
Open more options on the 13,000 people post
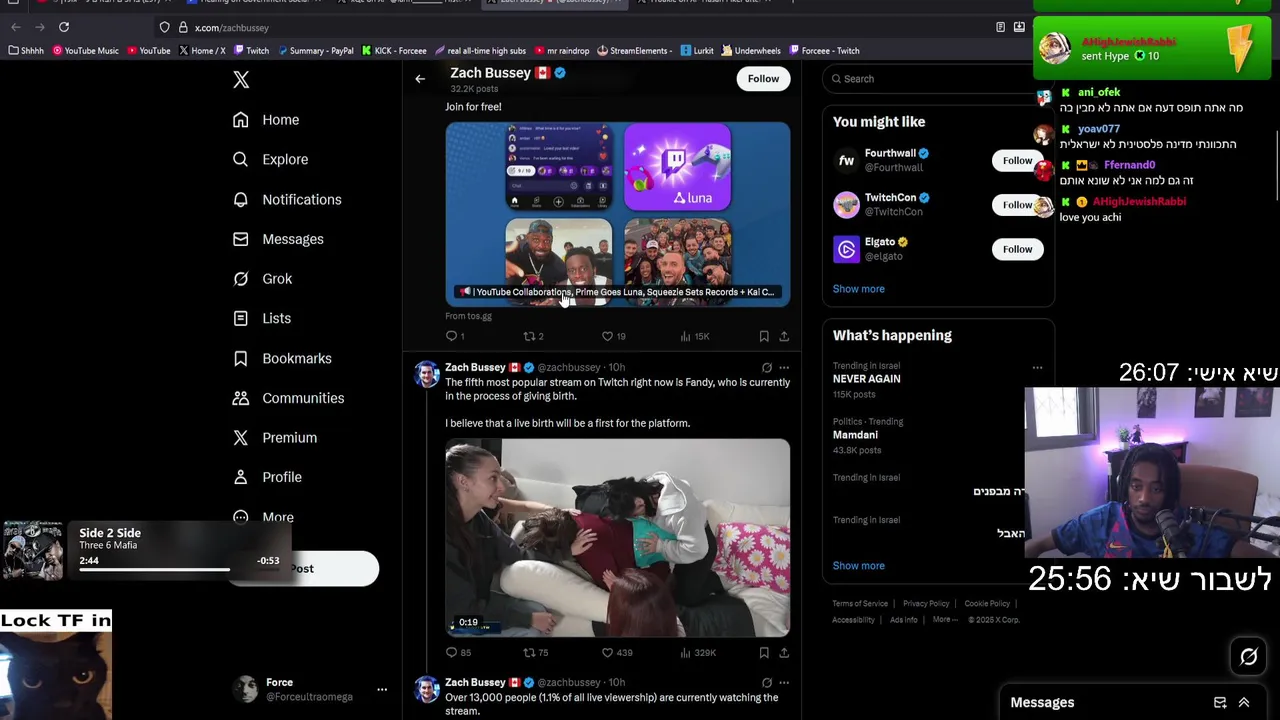click(784, 682)
